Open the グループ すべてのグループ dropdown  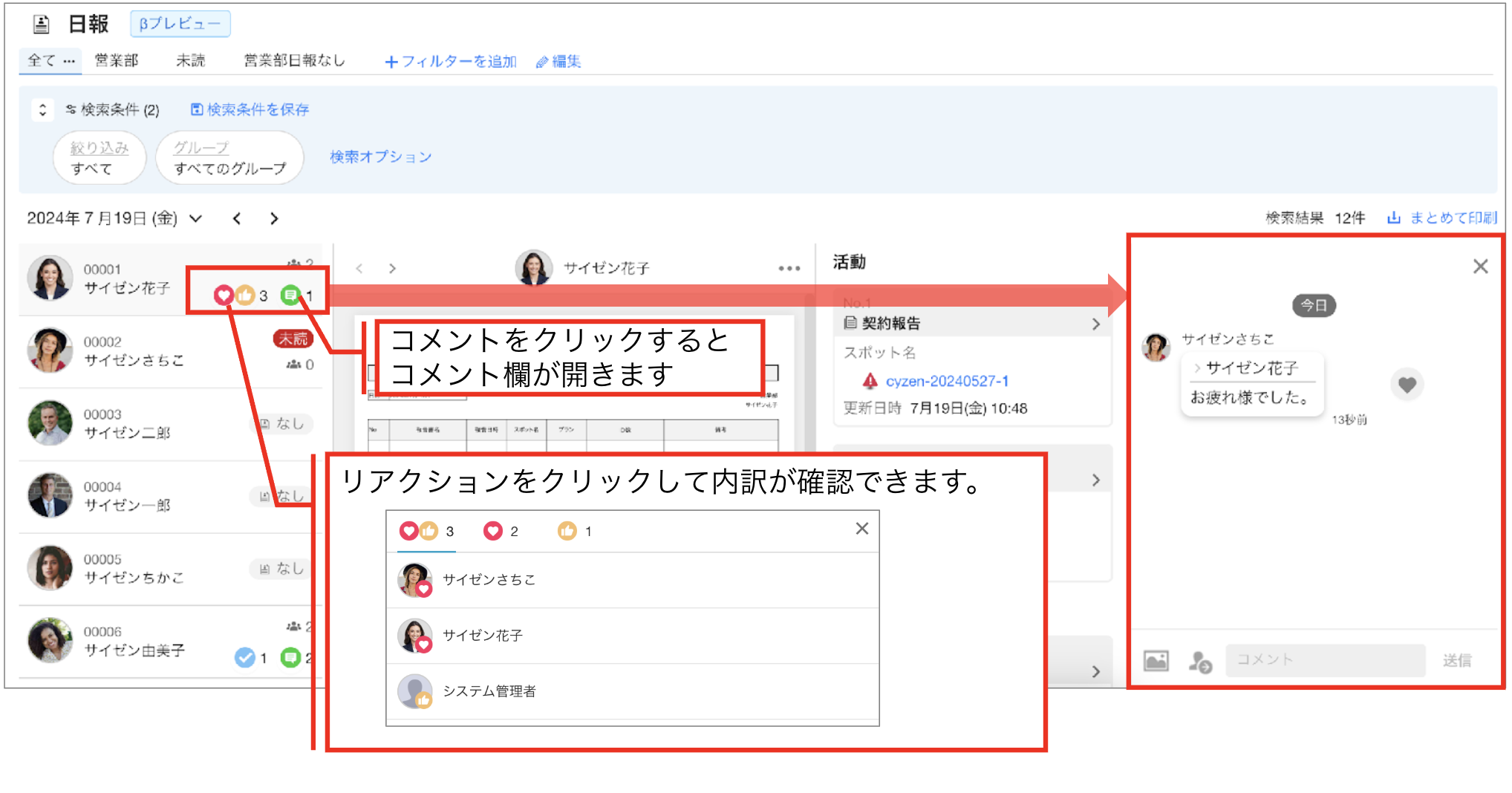click(229, 157)
